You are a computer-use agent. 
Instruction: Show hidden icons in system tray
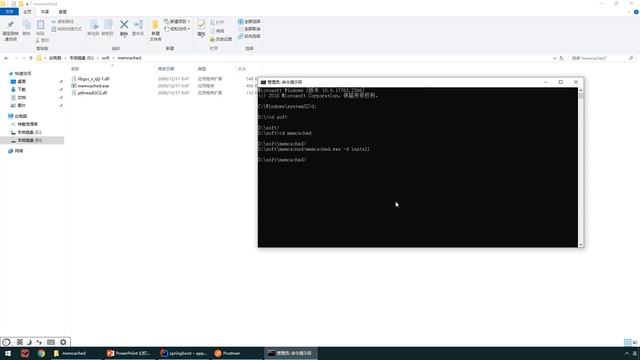627,353
